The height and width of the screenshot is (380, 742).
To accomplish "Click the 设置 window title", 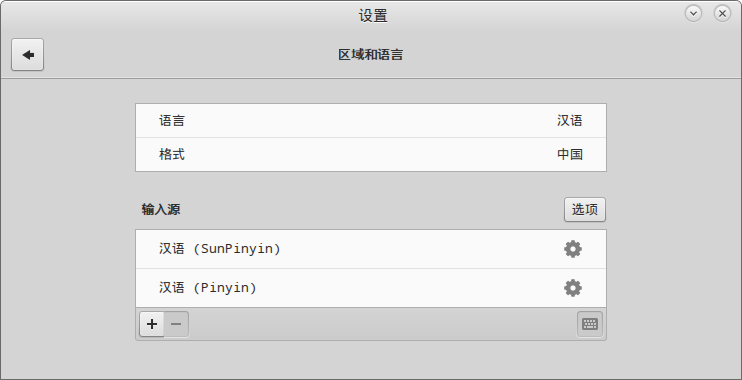I will click(373, 16).
